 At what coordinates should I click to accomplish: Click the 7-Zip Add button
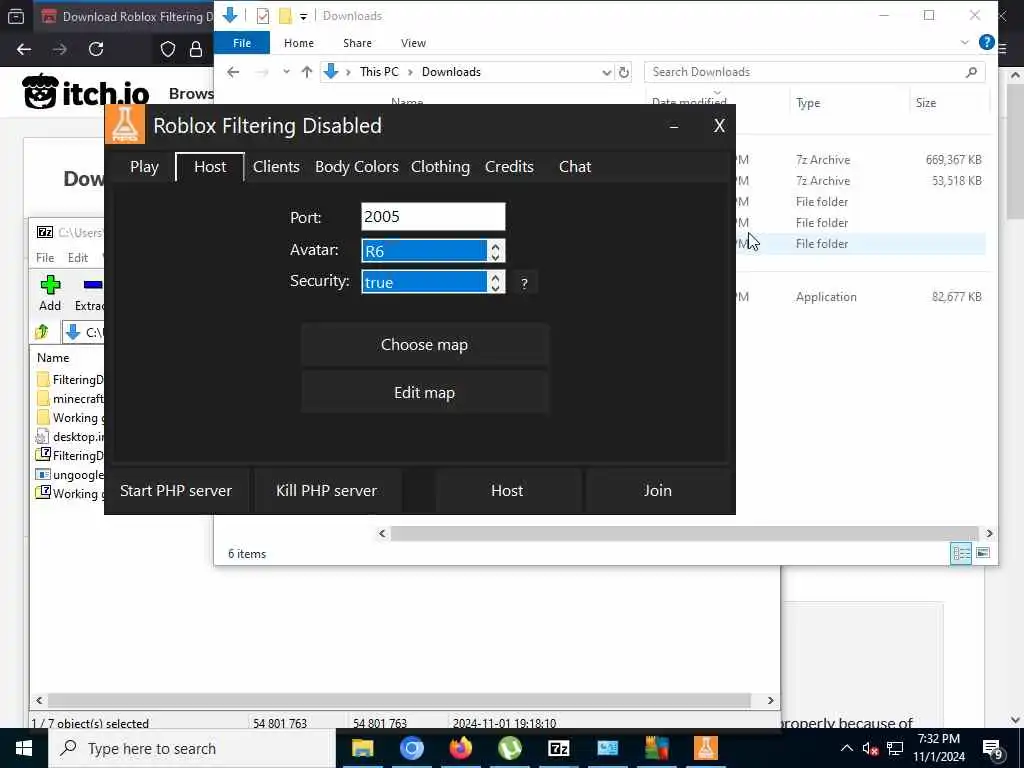click(50, 292)
